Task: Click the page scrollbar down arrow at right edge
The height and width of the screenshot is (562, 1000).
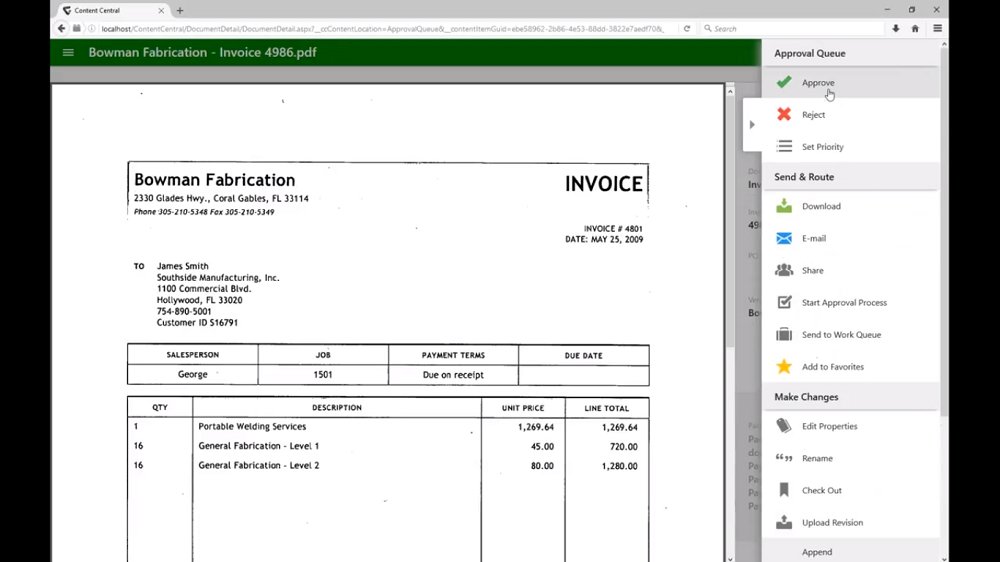Action: (x=944, y=558)
